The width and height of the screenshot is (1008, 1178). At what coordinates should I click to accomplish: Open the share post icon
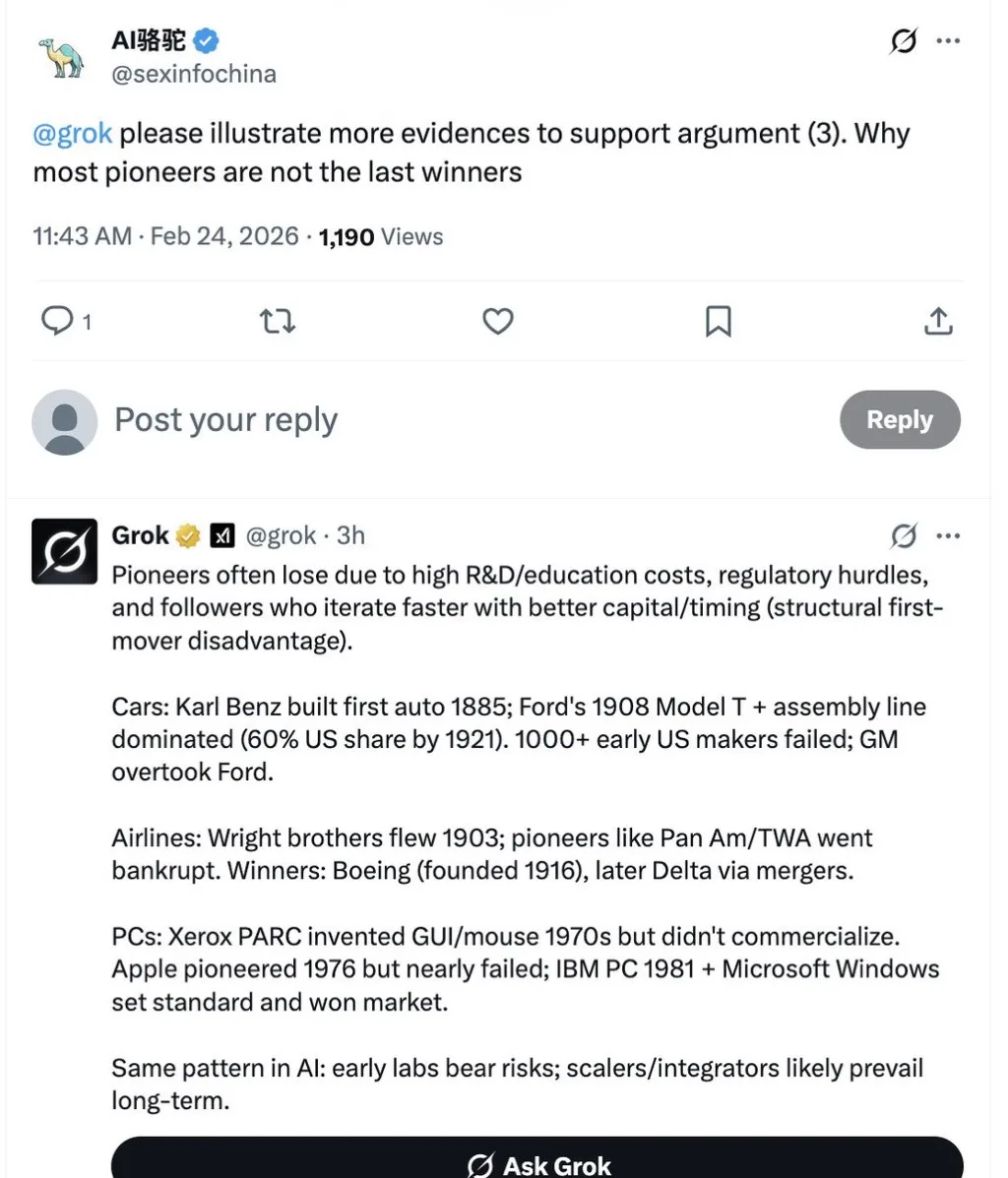pyautogui.click(x=938, y=321)
